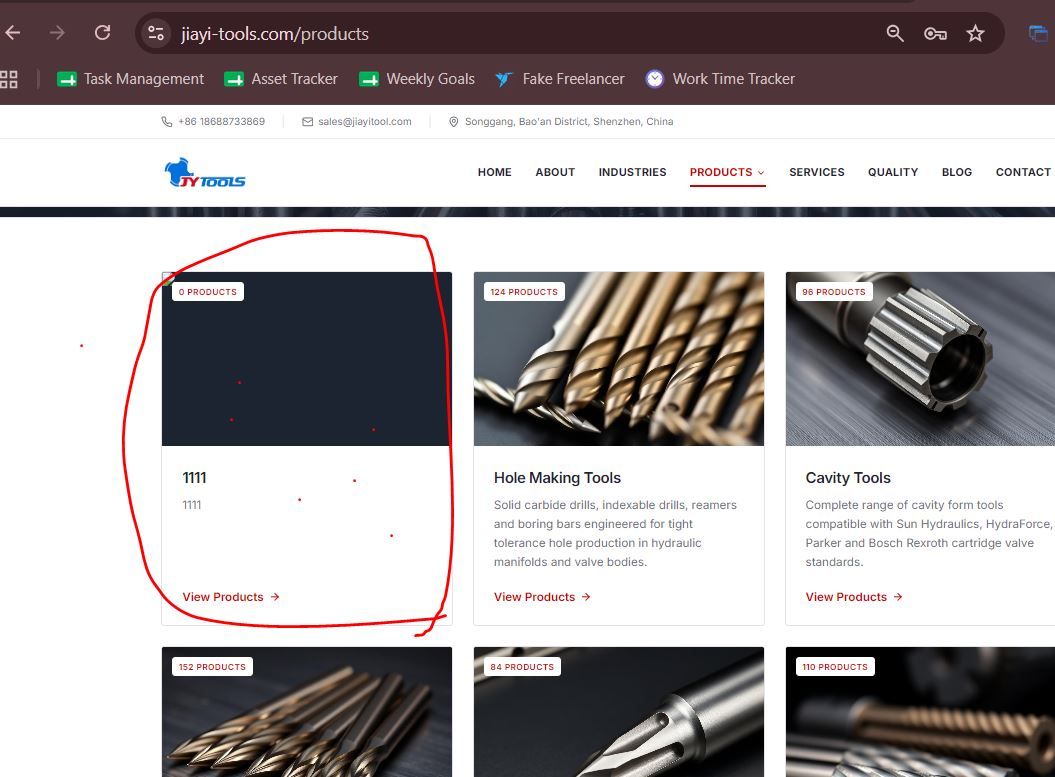Open the password key icon
Screen dimensions: 1055x777
935,33
